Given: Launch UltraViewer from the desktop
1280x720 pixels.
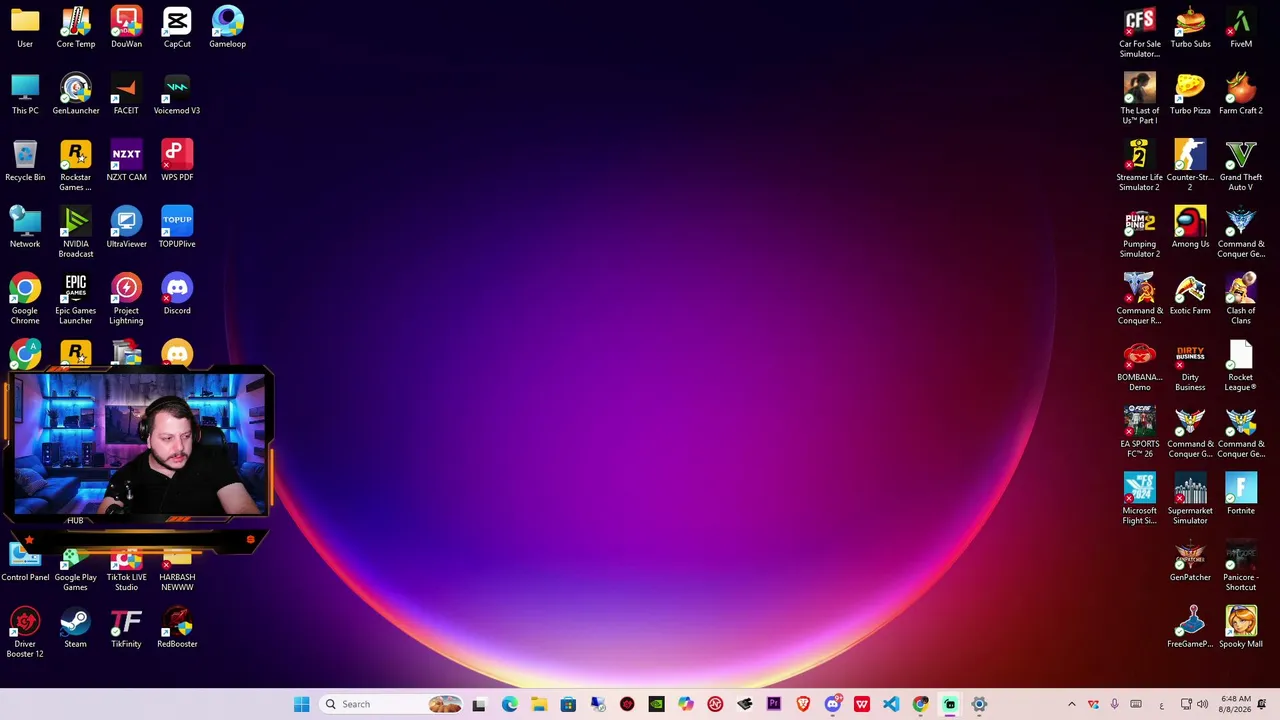Looking at the screenshot, I should point(126,227).
